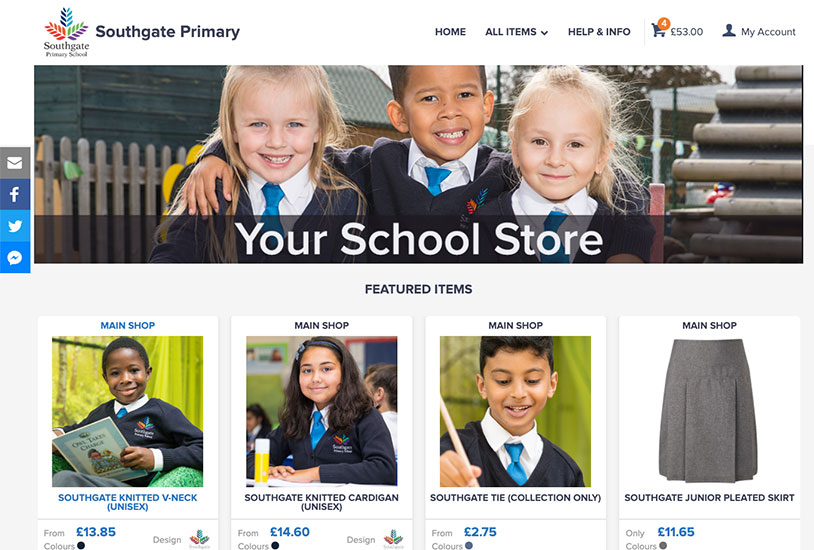Image resolution: width=814 pixels, height=550 pixels.
Task: Select the navy colour swatch on the V-Neck card
Action: (80, 545)
